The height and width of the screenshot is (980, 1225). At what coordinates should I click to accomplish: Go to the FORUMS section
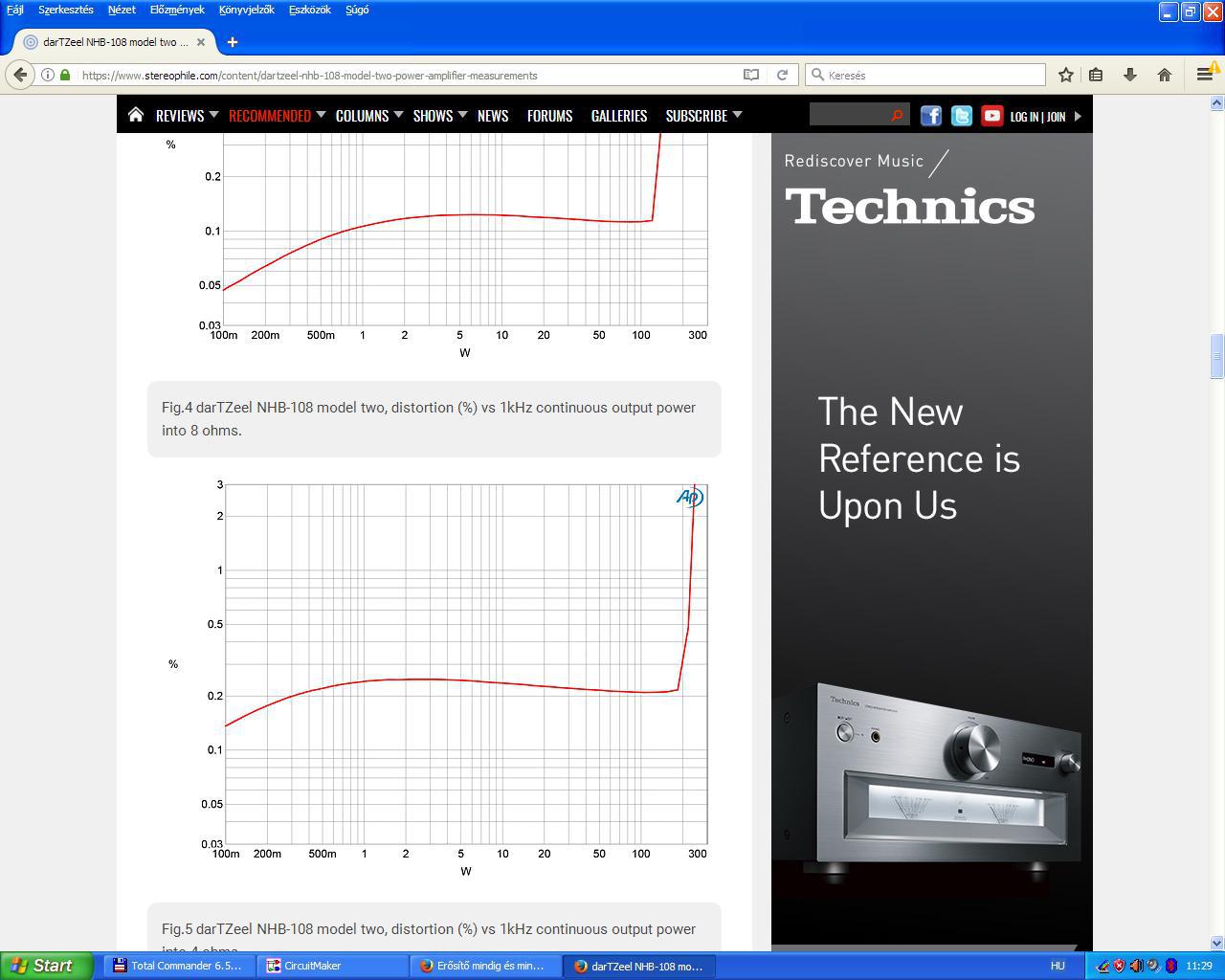tap(549, 115)
